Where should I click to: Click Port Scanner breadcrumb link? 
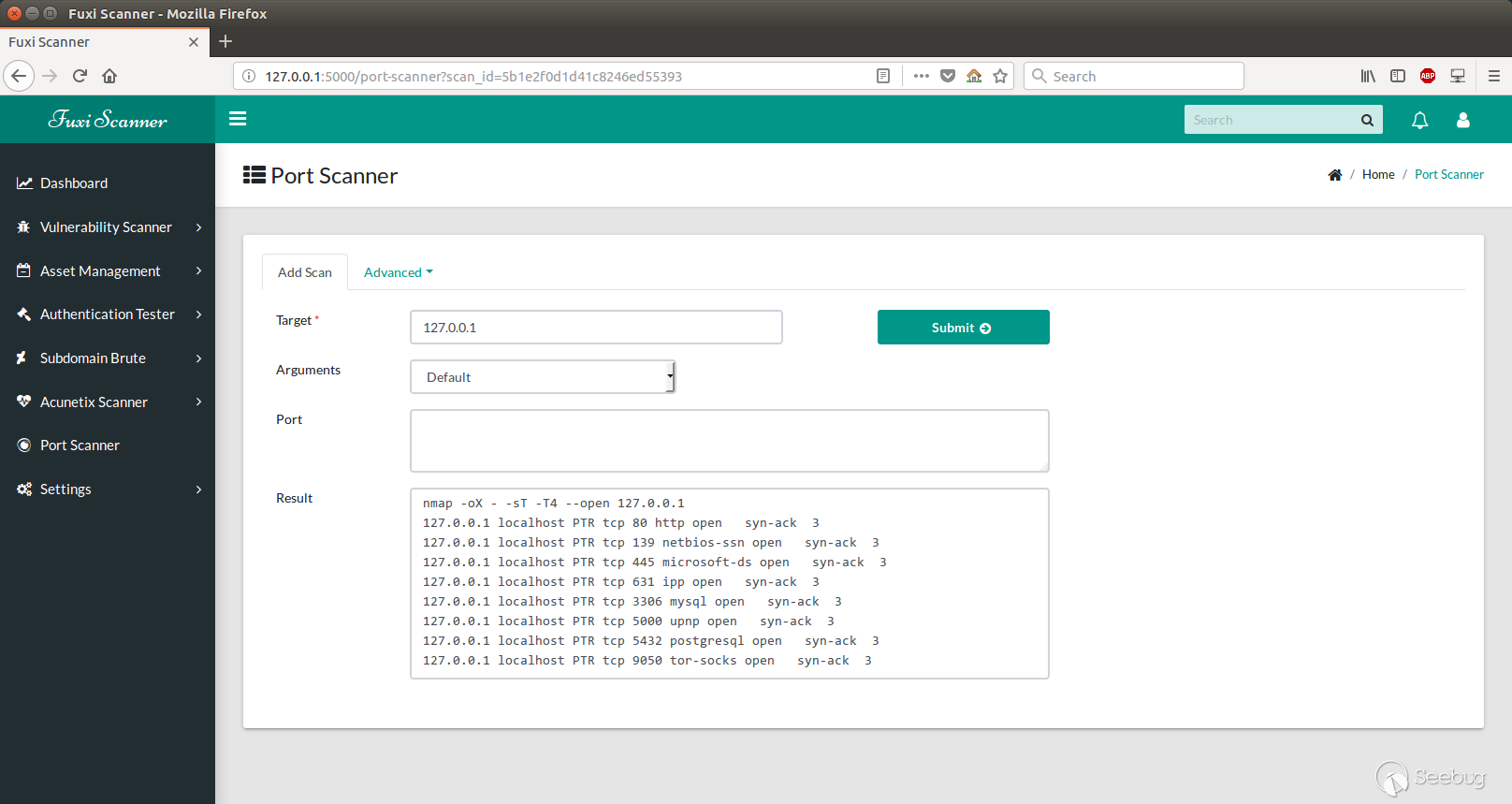(1449, 175)
